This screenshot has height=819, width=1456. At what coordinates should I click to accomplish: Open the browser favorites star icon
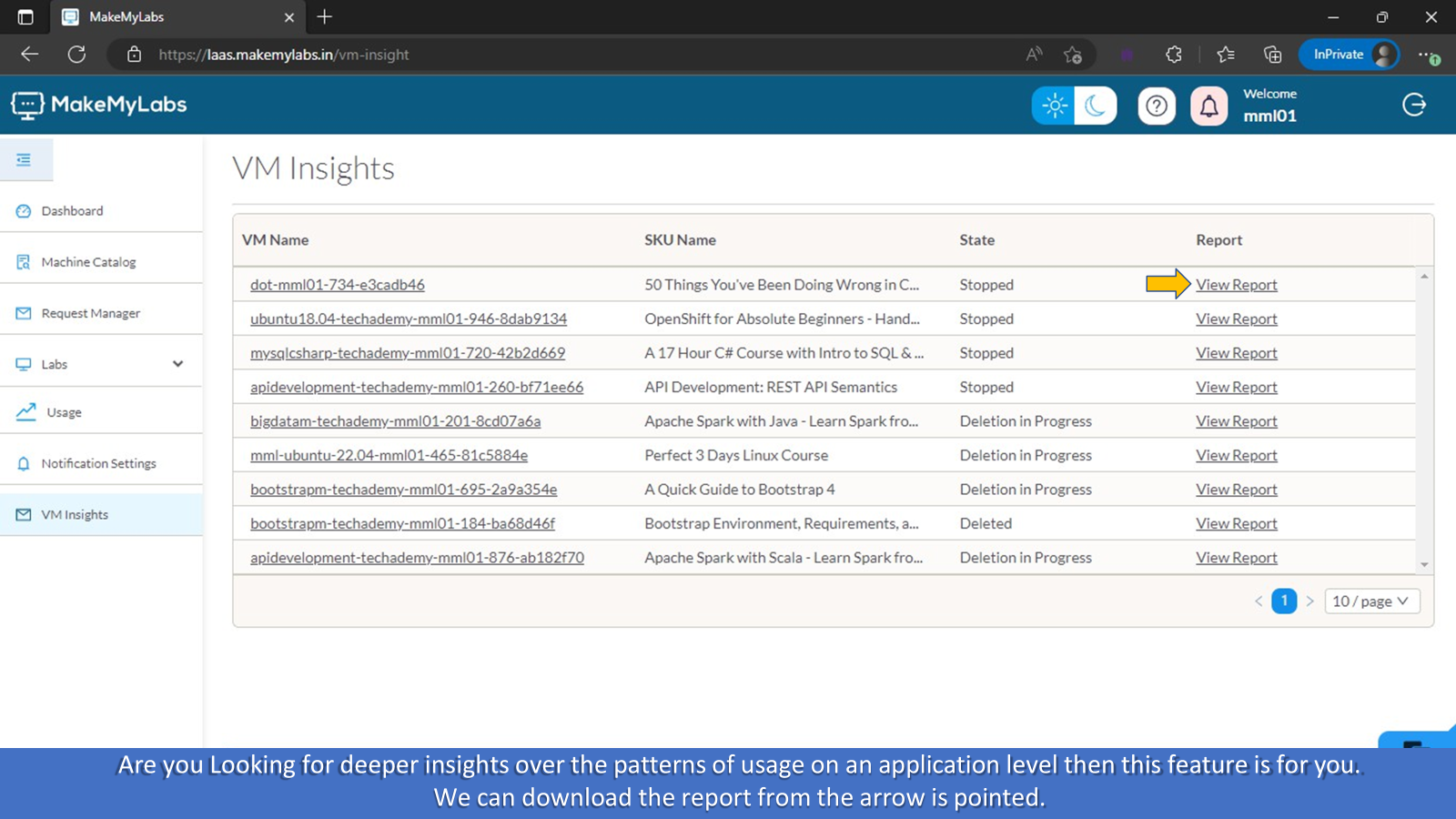pos(1226,55)
